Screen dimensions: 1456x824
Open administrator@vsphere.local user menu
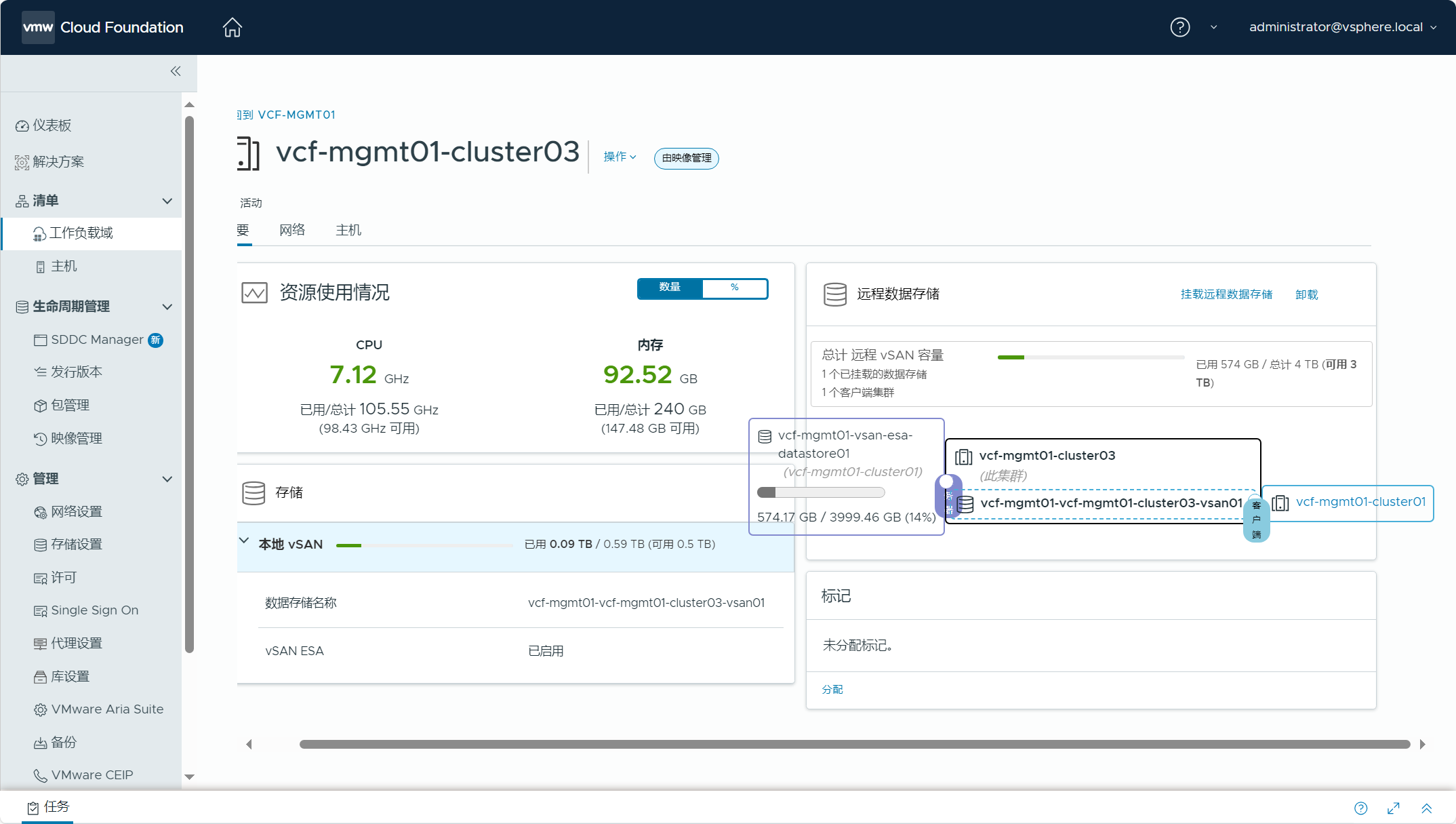coord(1343,27)
